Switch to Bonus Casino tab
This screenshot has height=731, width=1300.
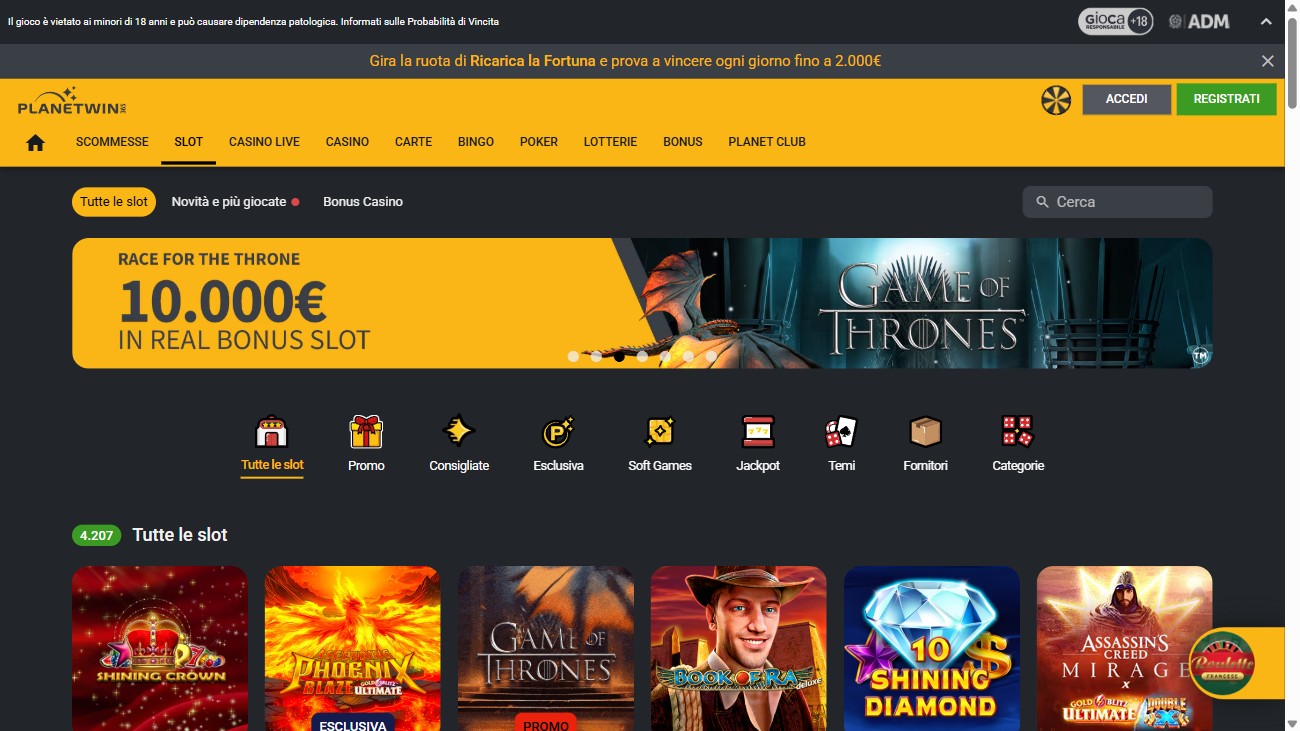[363, 202]
